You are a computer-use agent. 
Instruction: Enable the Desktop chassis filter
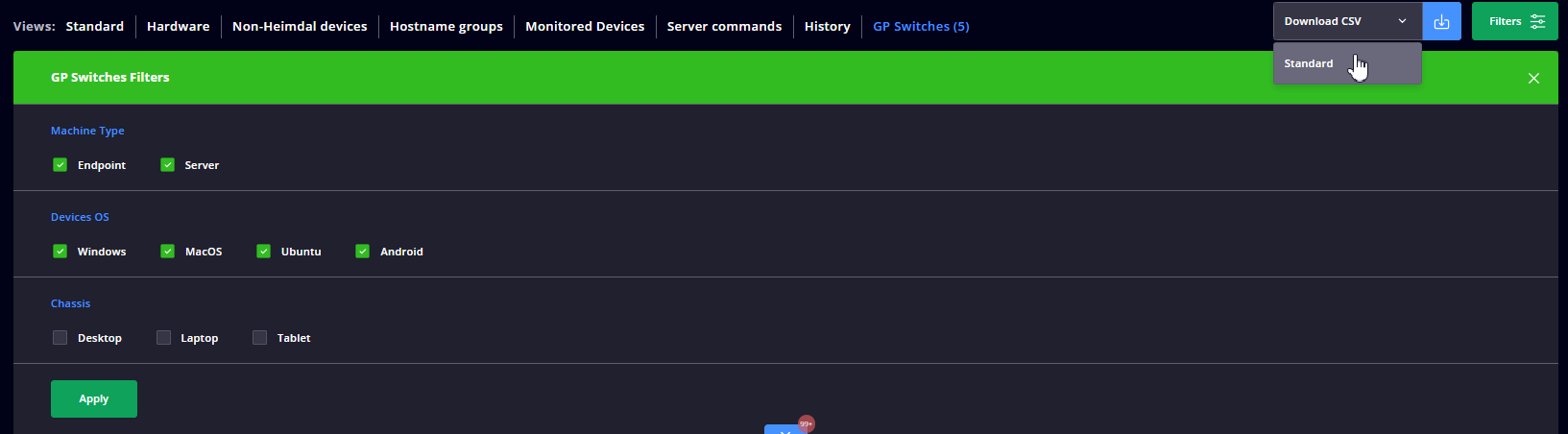coord(60,338)
